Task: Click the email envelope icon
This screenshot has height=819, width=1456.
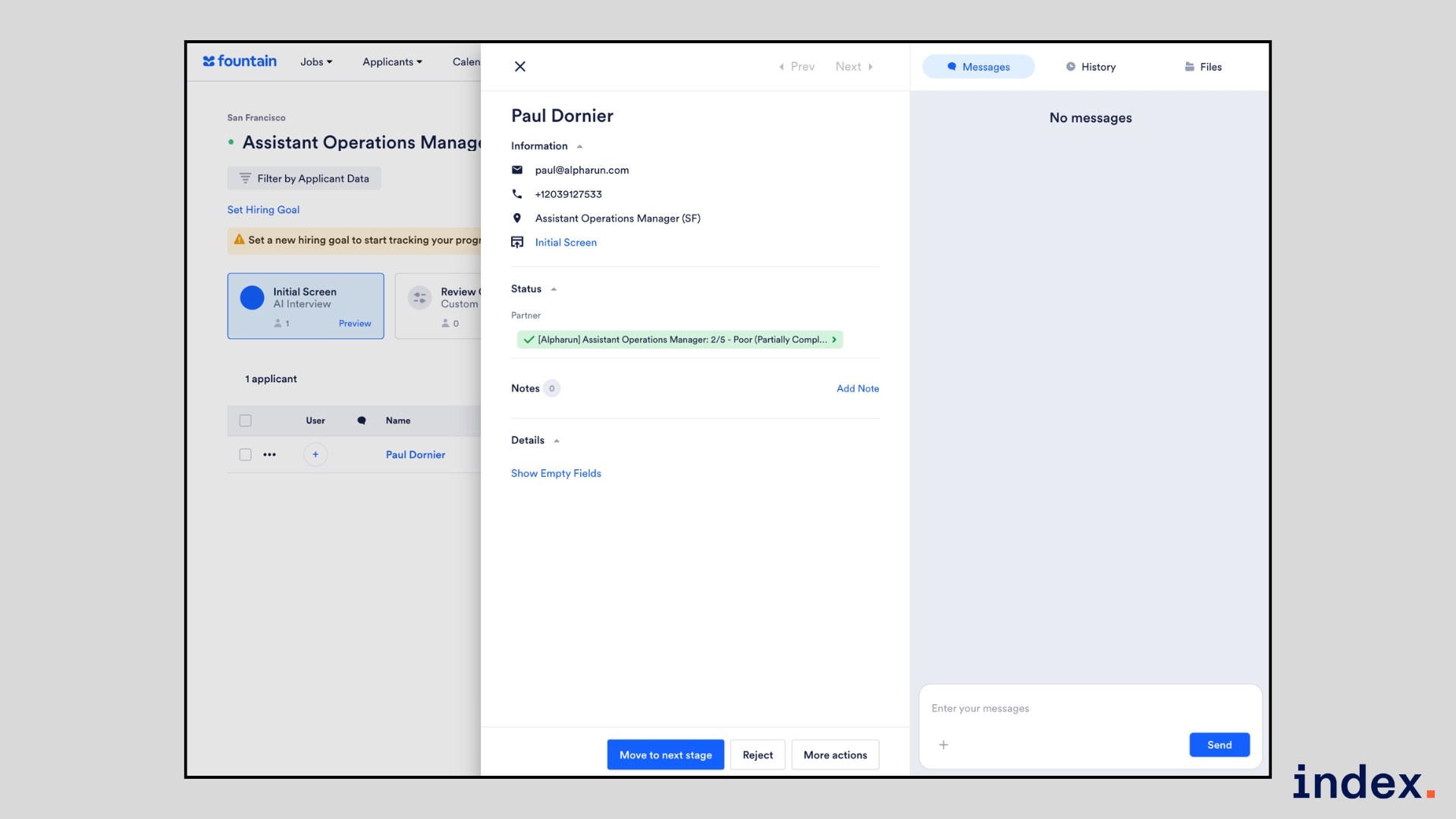Action: pos(517,170)
